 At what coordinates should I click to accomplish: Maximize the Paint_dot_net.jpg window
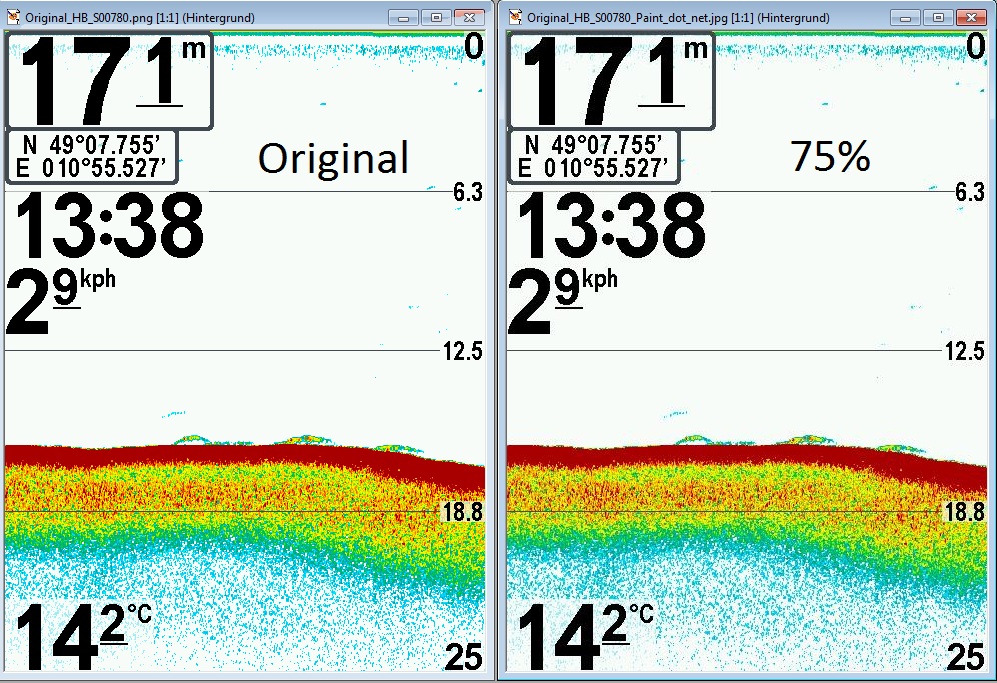coord(938,17)
